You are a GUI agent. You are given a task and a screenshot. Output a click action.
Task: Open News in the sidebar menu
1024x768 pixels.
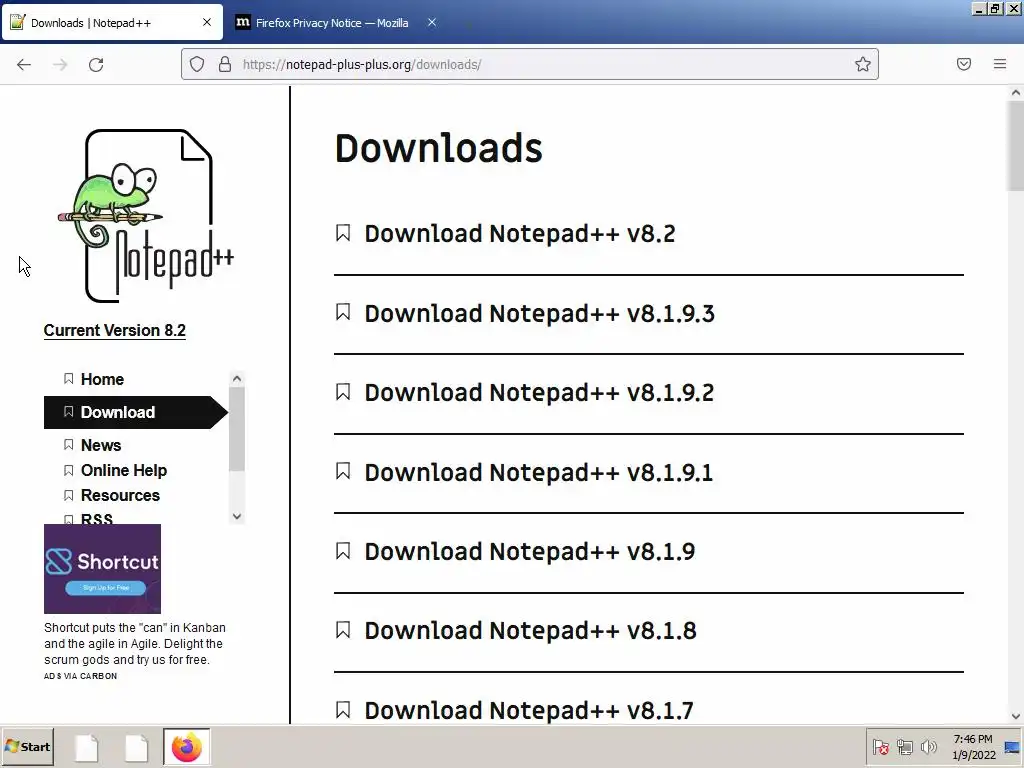pos(101,445)
